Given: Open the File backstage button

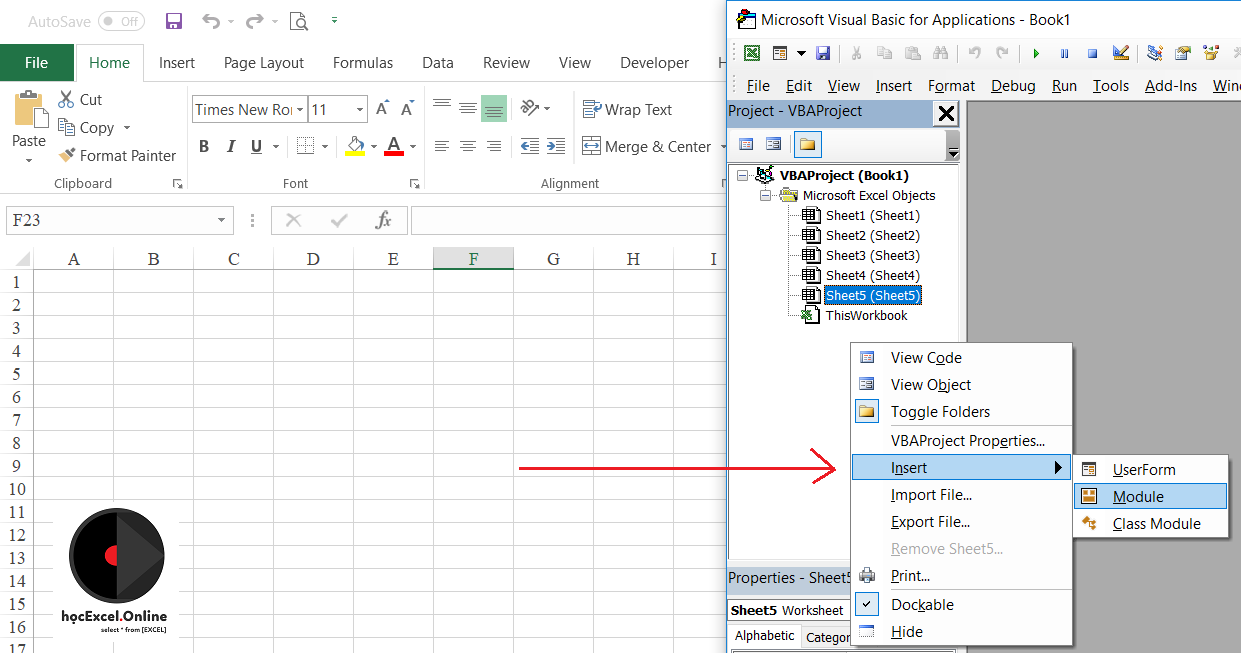Looking at the screenshot, I should (36, 62).
